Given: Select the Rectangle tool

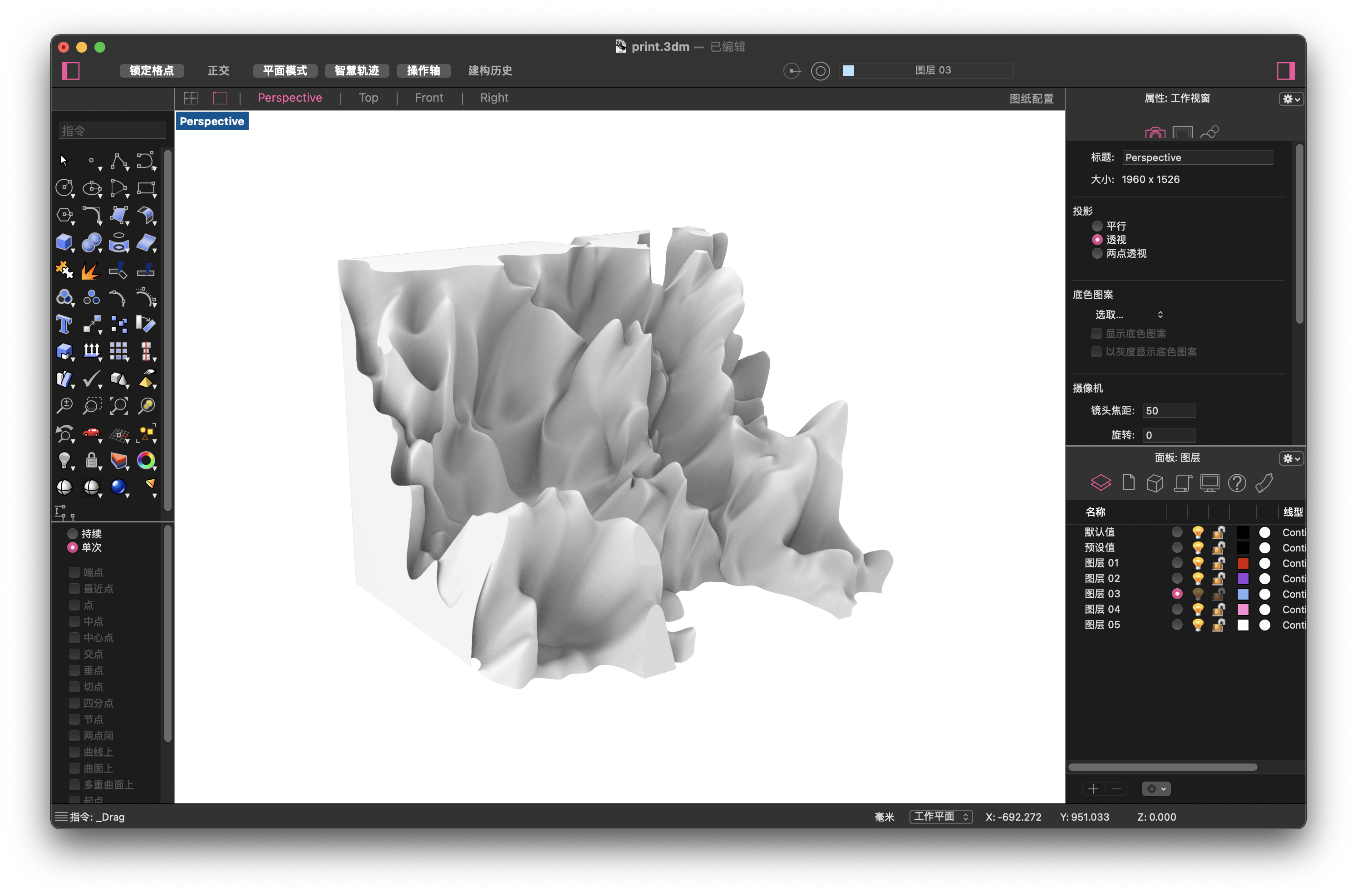Looking at the screenshot, I should [x=146, y=188].
